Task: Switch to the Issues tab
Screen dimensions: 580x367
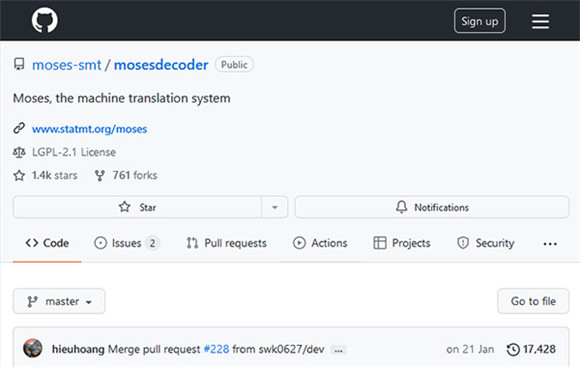Action: click(127, 243)
